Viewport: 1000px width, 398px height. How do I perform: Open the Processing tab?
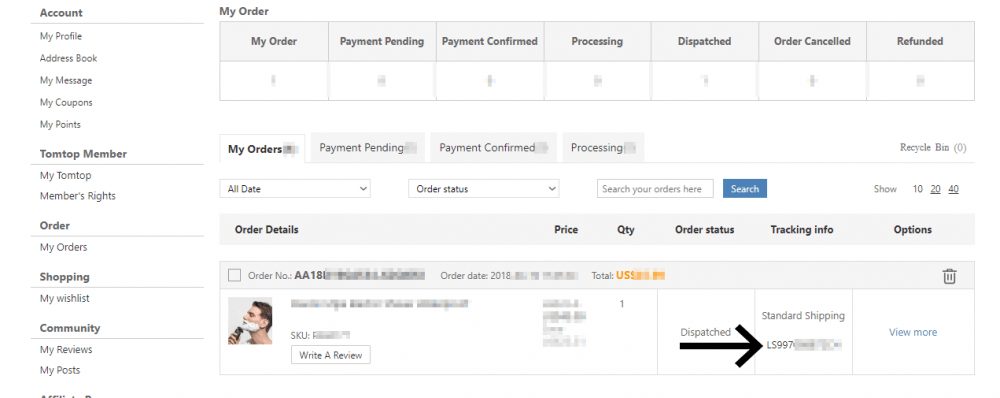(x=603, y=147)
